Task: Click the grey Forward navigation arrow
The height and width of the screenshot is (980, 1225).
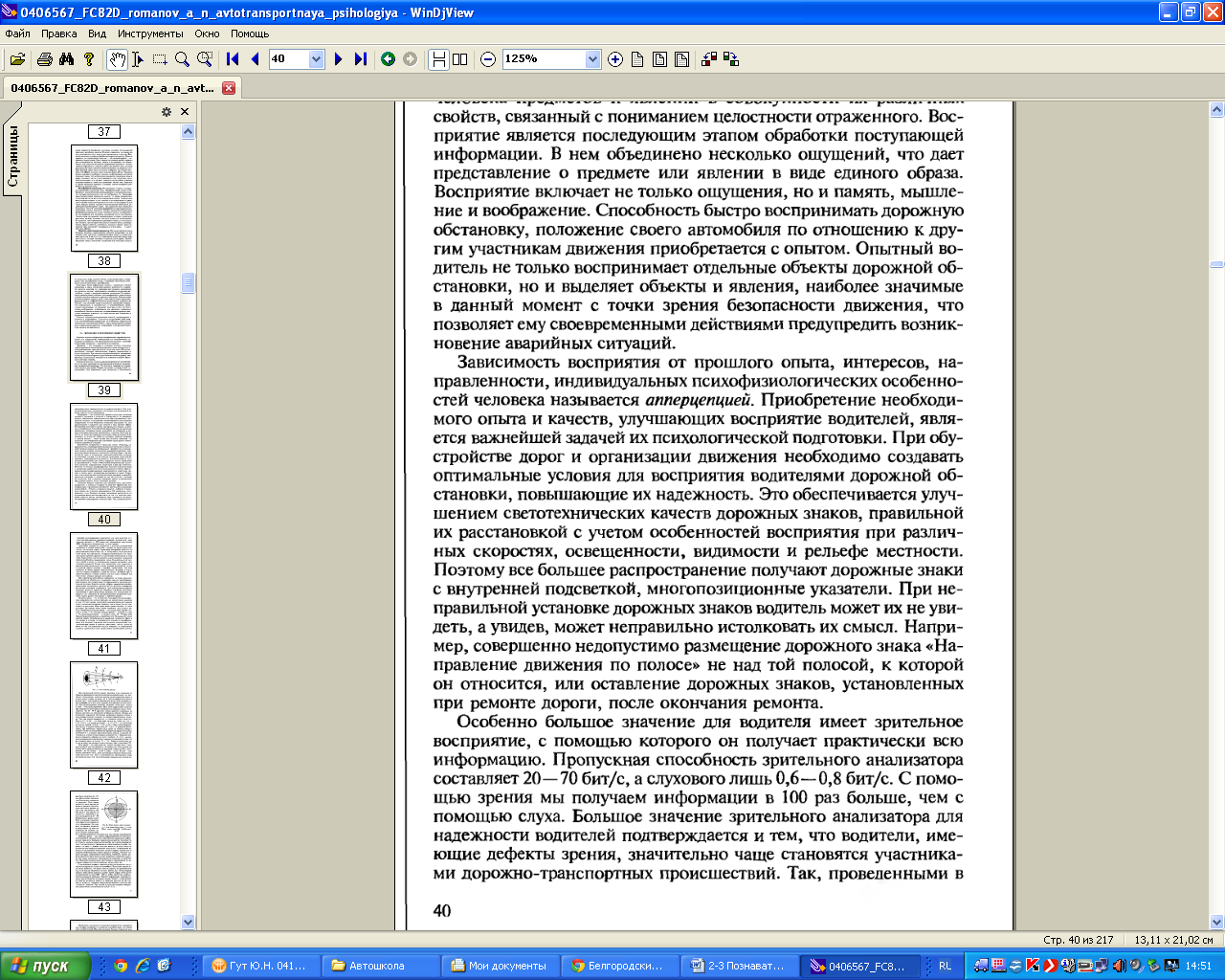Action: 410,59
